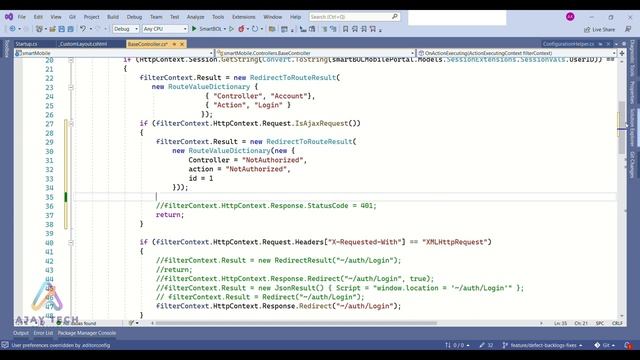
Task: Close the BaseController.cs tab
Action: point(182,44)
